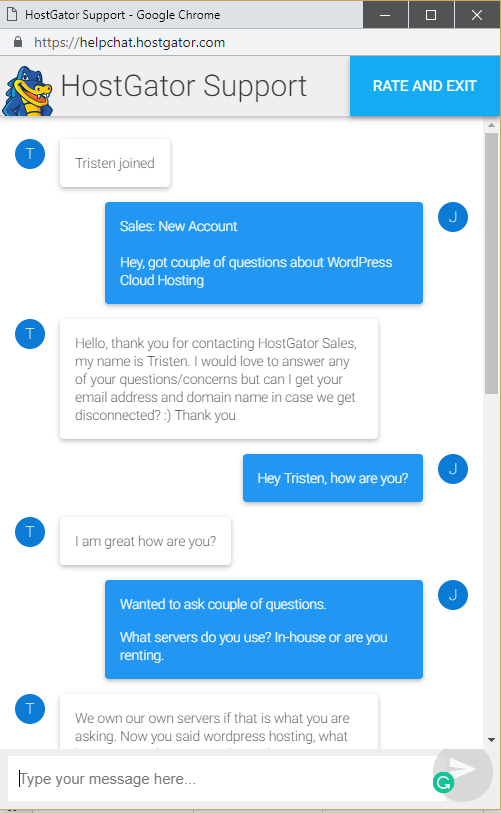Viewport: 501px width, 813px height.
Task: Click the RATE AND EXIT button
Action: point(425,86)
